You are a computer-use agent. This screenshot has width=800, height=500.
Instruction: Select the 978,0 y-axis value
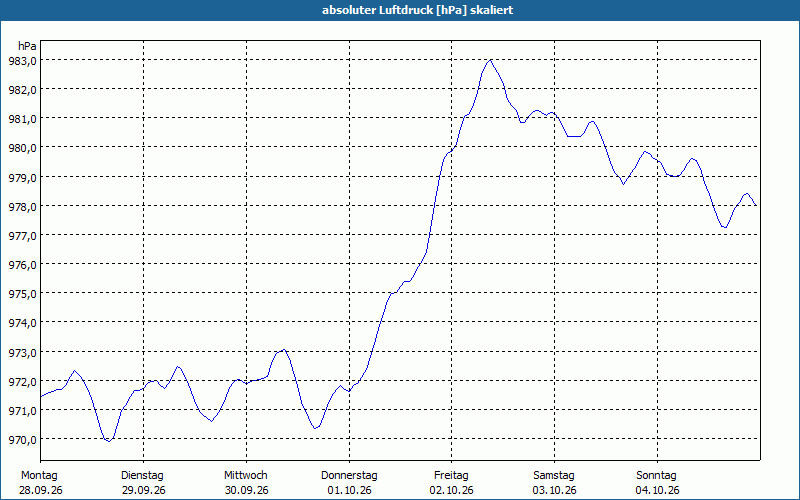coord(24,207)
